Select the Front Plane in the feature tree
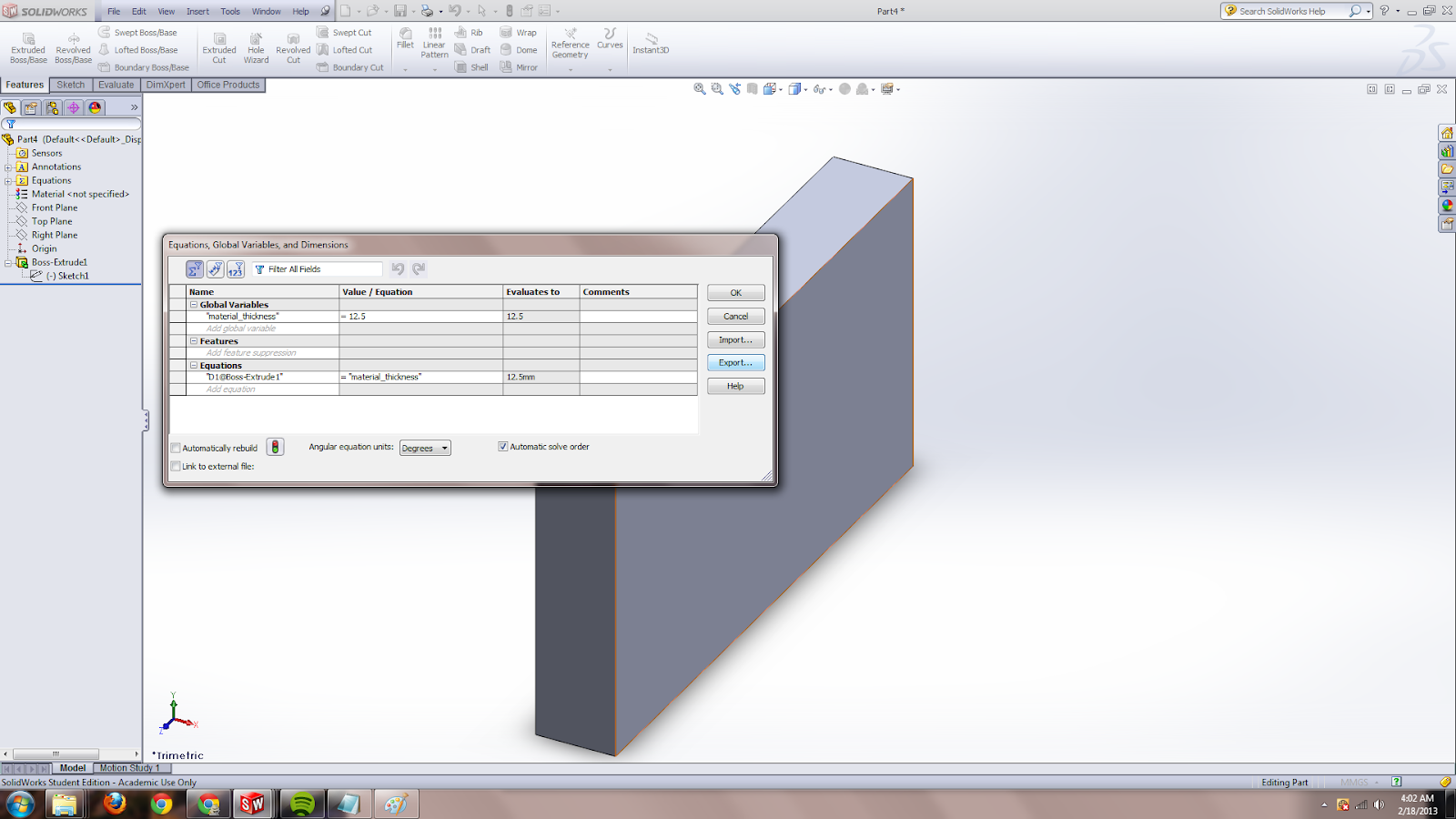 pos(55,207)
